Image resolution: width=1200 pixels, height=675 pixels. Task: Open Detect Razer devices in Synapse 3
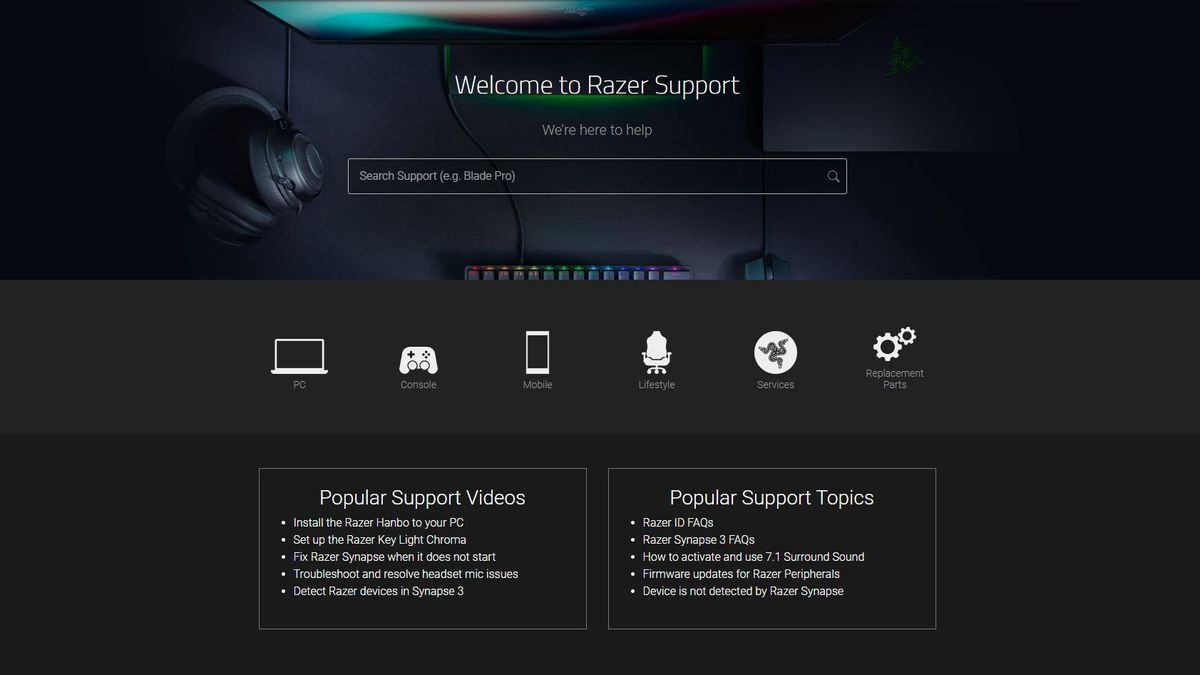tap(377, 591)
